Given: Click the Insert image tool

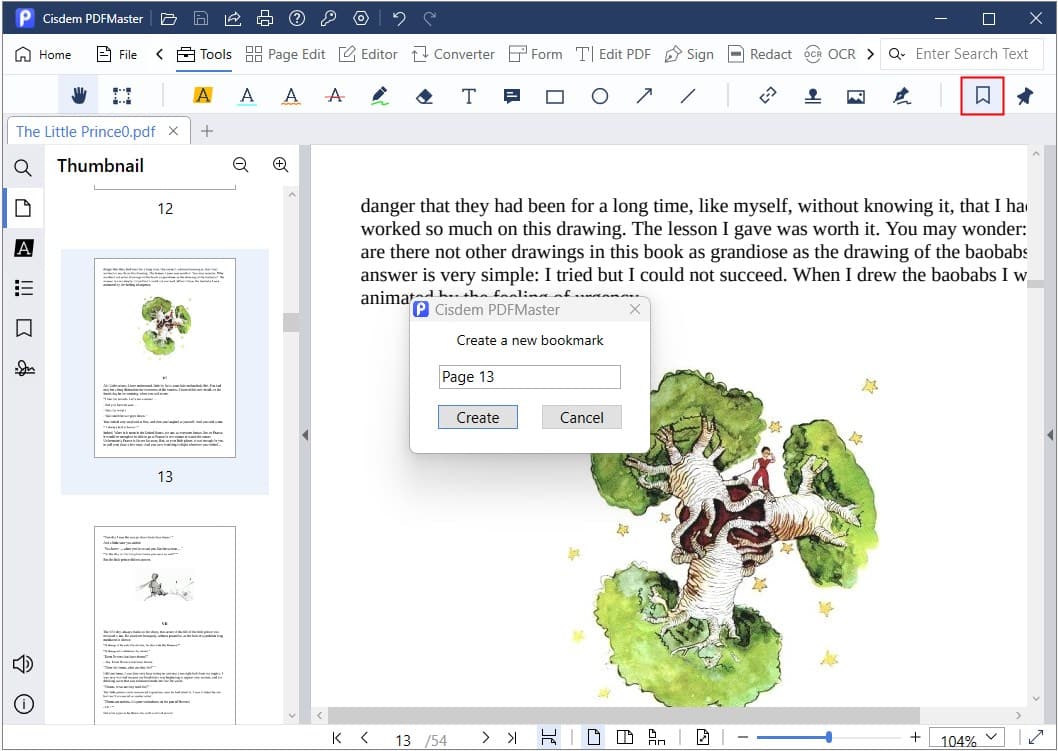Looking at the screenshot, I should [x=856, y=96].
